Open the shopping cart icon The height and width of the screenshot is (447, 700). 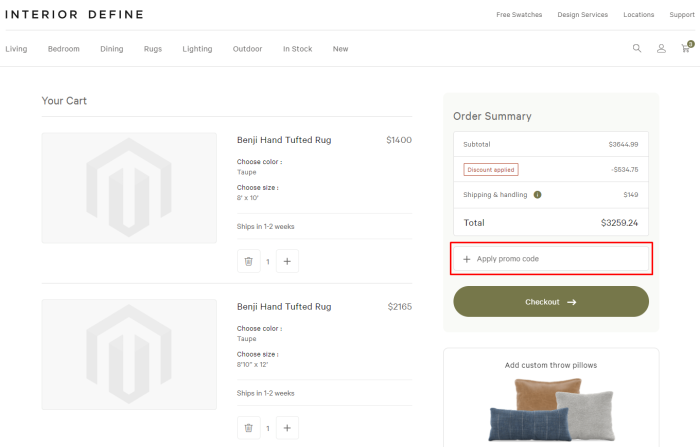(x=687, y=47)
